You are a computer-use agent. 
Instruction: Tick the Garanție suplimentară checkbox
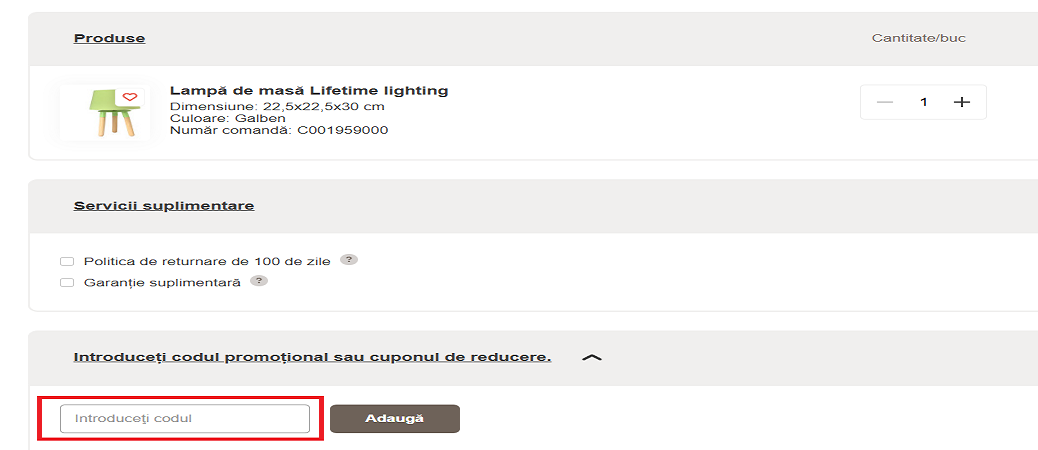pyautogui.click(x=67, y=283)
